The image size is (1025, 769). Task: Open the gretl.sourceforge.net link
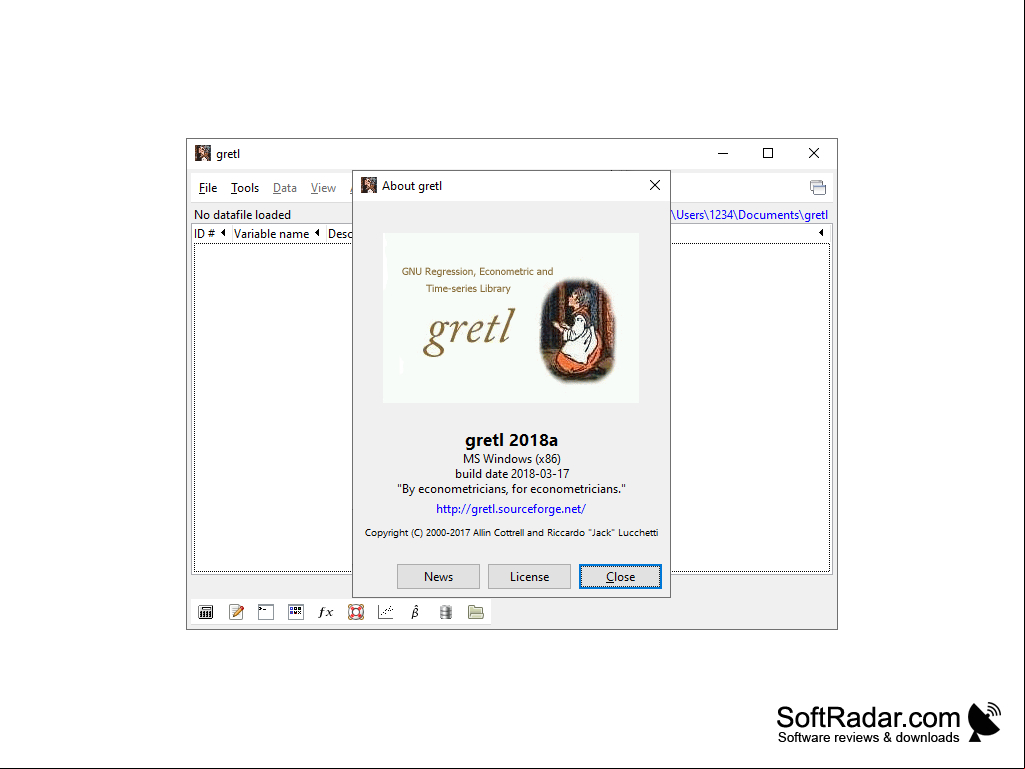click(x=511, y=509)
